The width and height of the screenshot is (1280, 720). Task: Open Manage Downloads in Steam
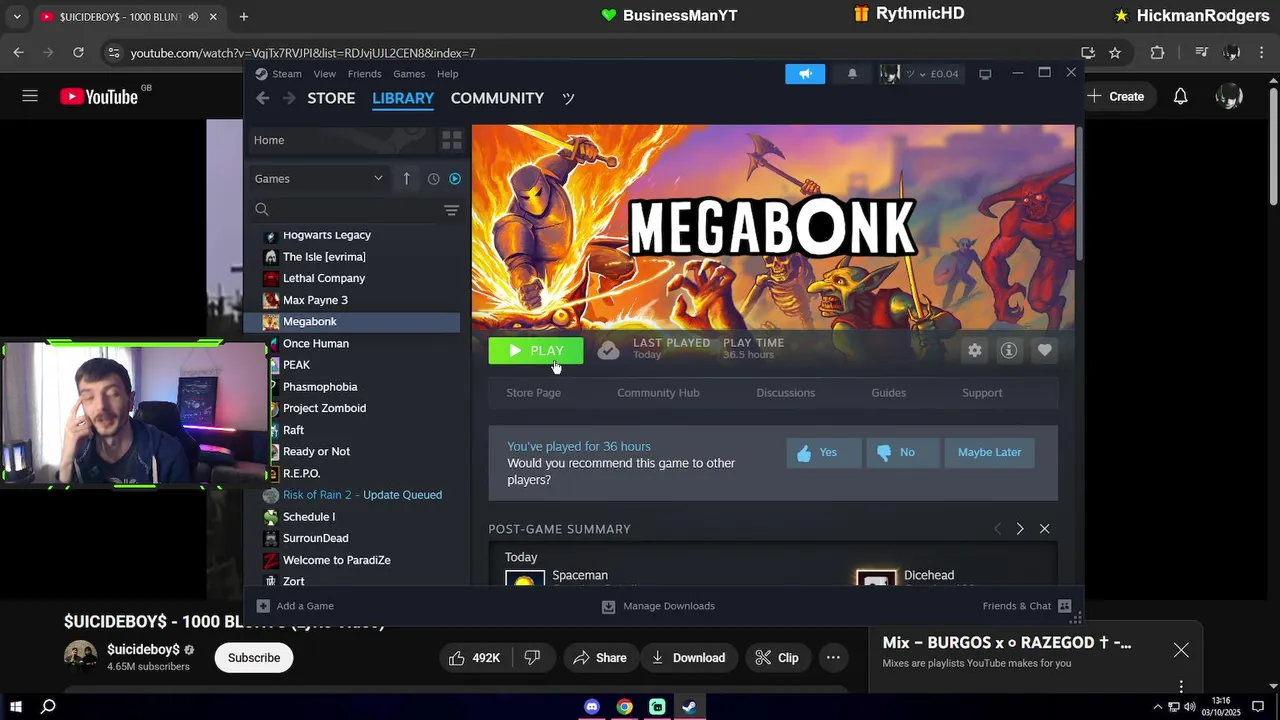tap(658, 606)
